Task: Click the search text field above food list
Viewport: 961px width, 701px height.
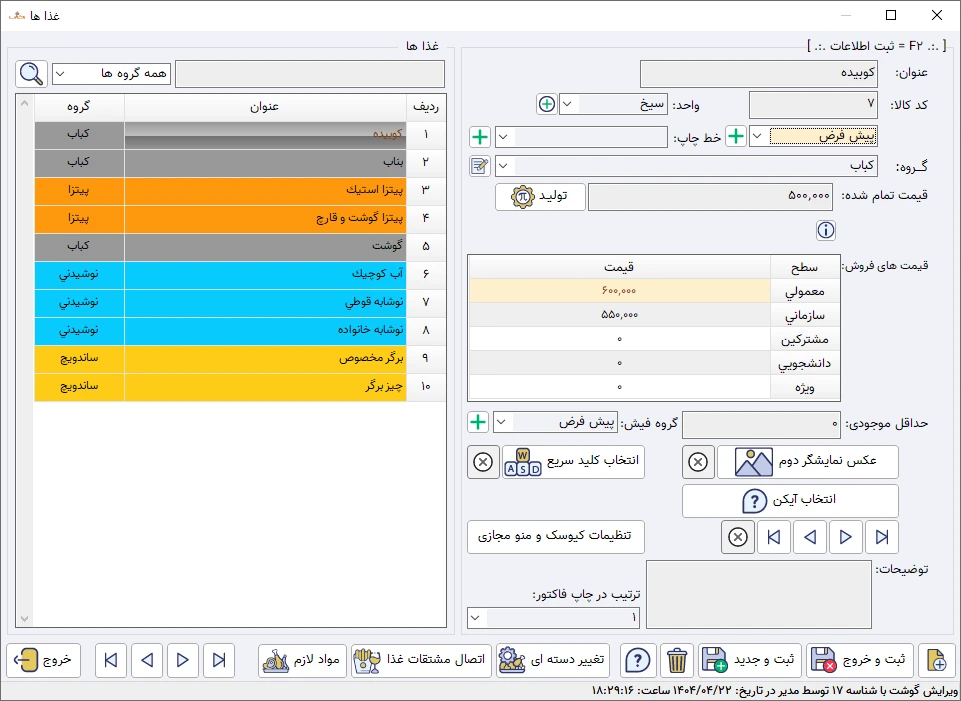Action: 310,74
